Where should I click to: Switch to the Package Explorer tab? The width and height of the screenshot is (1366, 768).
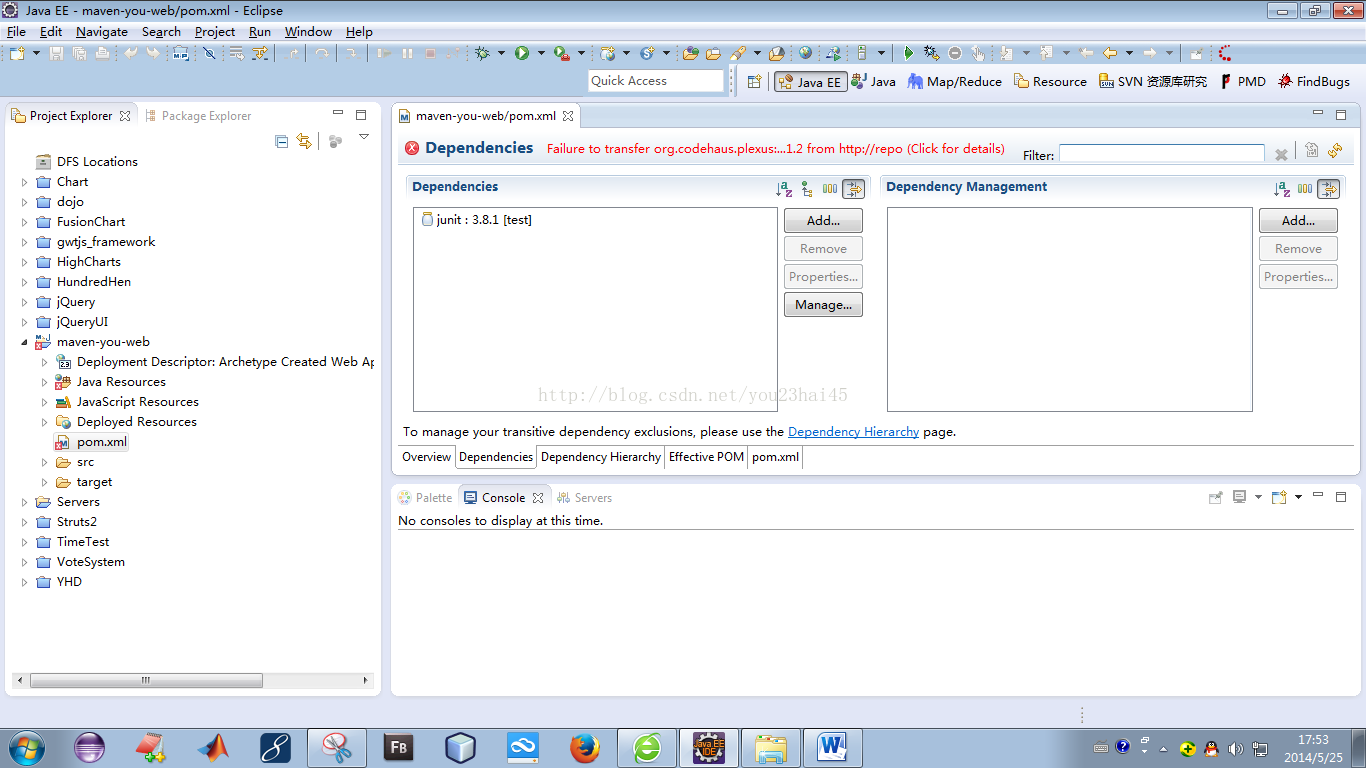197,116
